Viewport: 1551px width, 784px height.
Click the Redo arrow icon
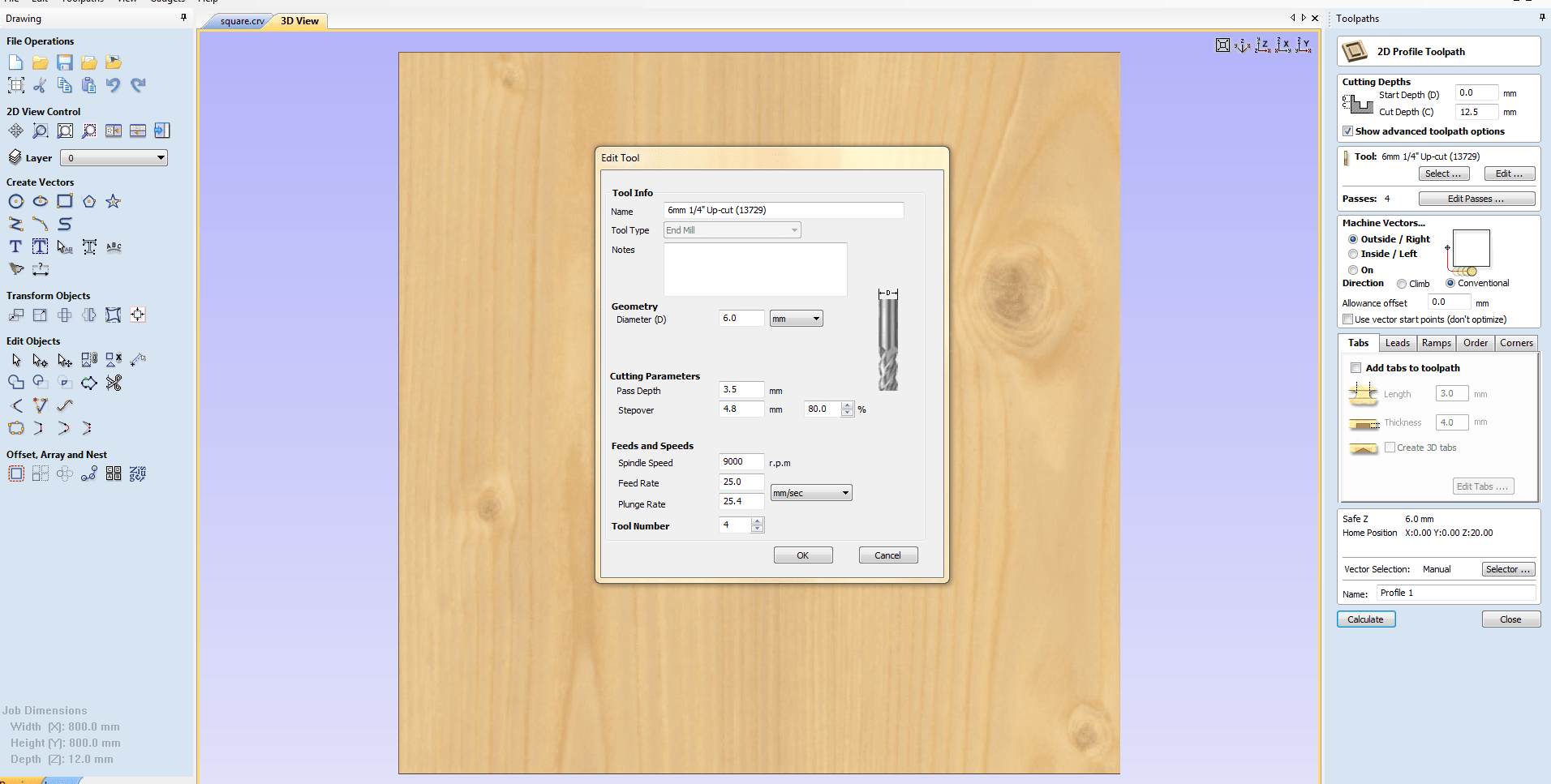tap(138, 85)
